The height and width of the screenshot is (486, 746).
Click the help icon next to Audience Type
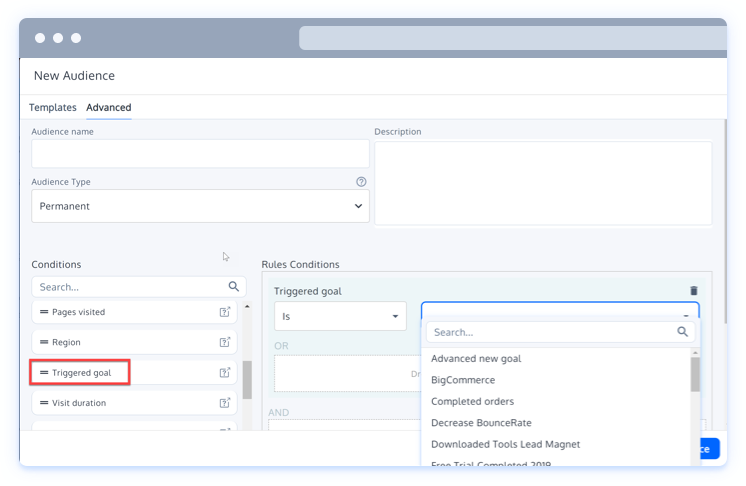click(x=361, y=182)
